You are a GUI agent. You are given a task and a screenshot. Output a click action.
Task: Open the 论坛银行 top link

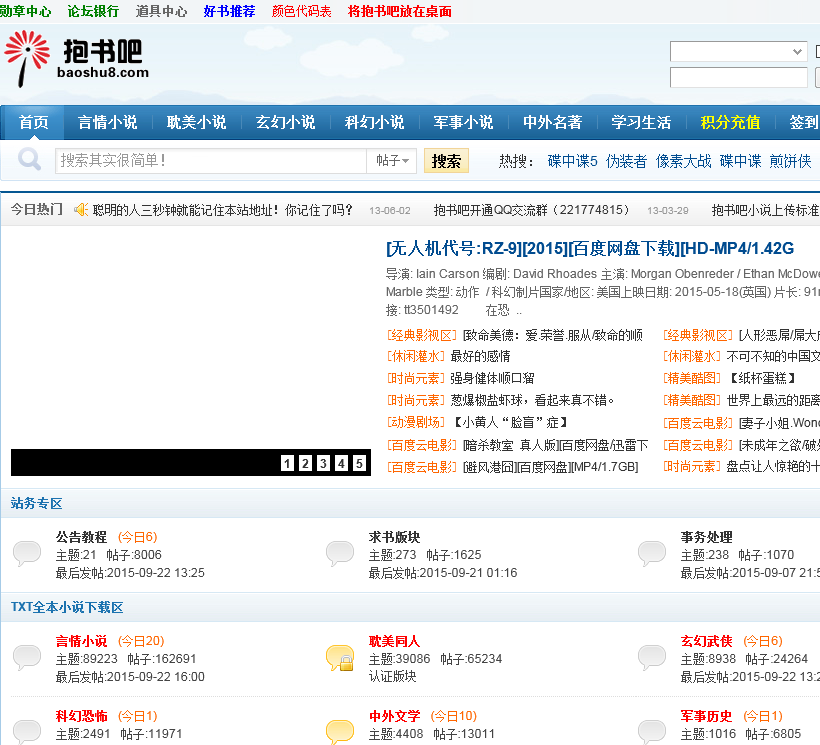coord(93,11)
